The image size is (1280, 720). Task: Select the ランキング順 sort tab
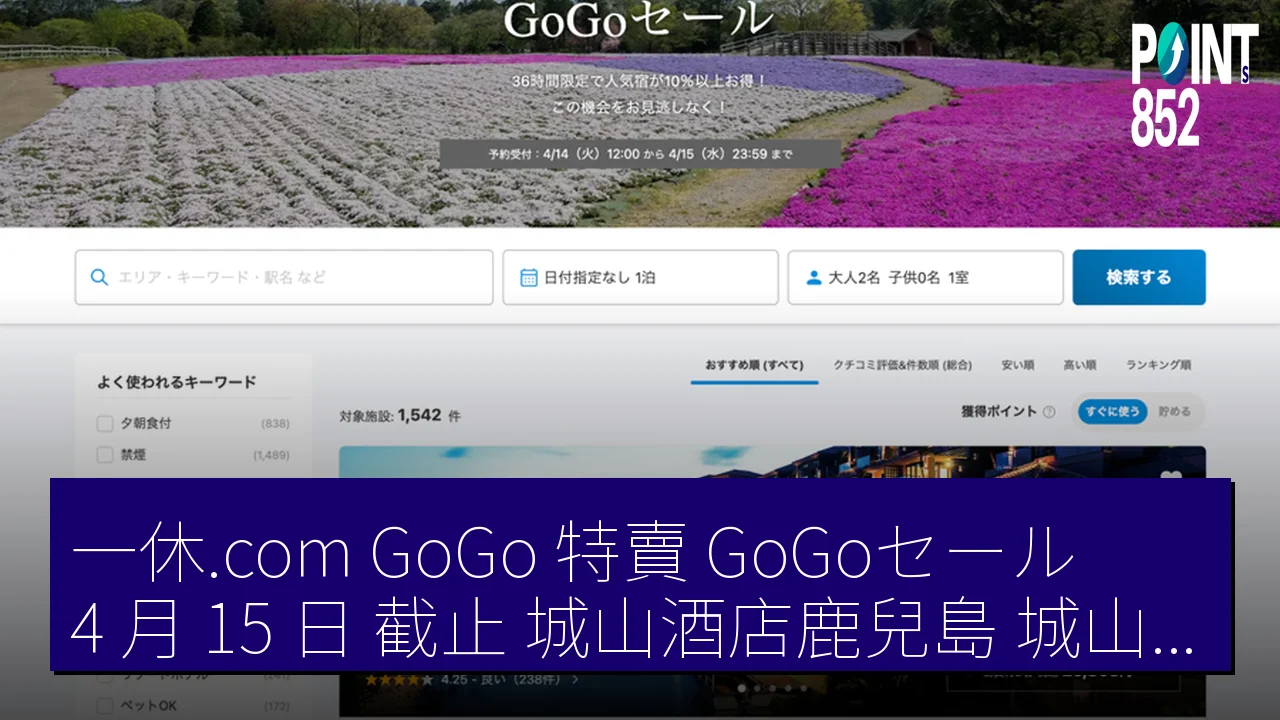(x=1158, y=365)
